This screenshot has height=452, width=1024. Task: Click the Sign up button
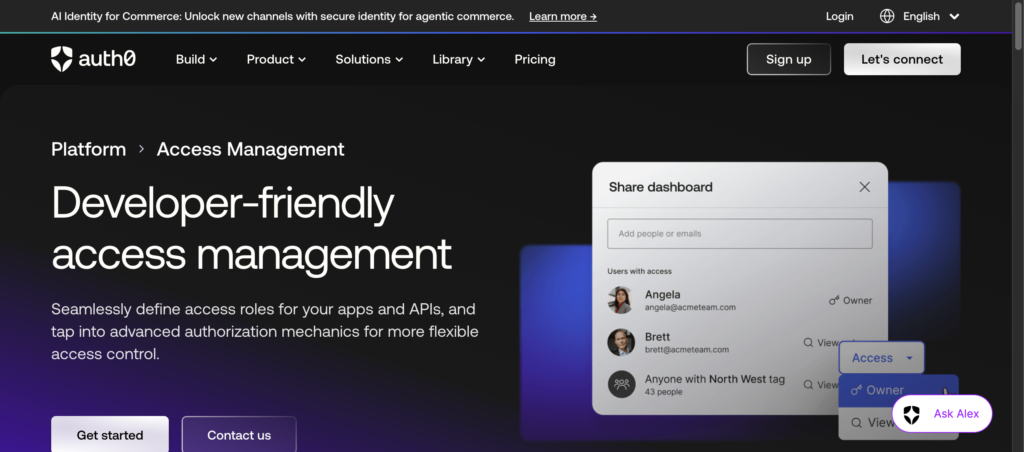(788, 59)
